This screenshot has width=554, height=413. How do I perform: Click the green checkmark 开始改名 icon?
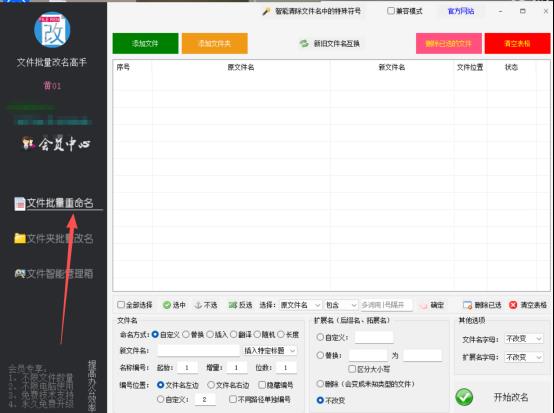pos(464,397)
